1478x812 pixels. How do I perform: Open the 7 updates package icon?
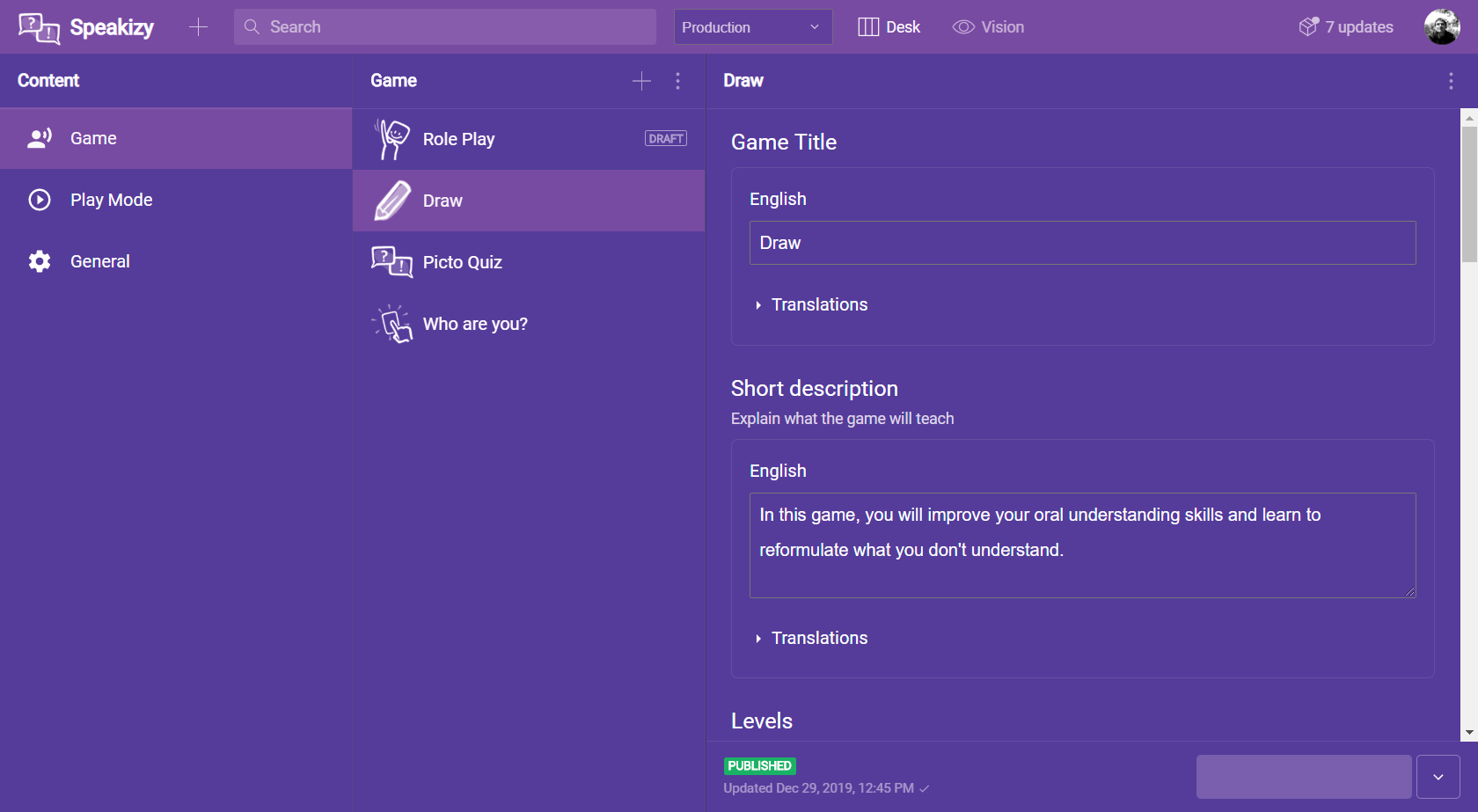1308,27
